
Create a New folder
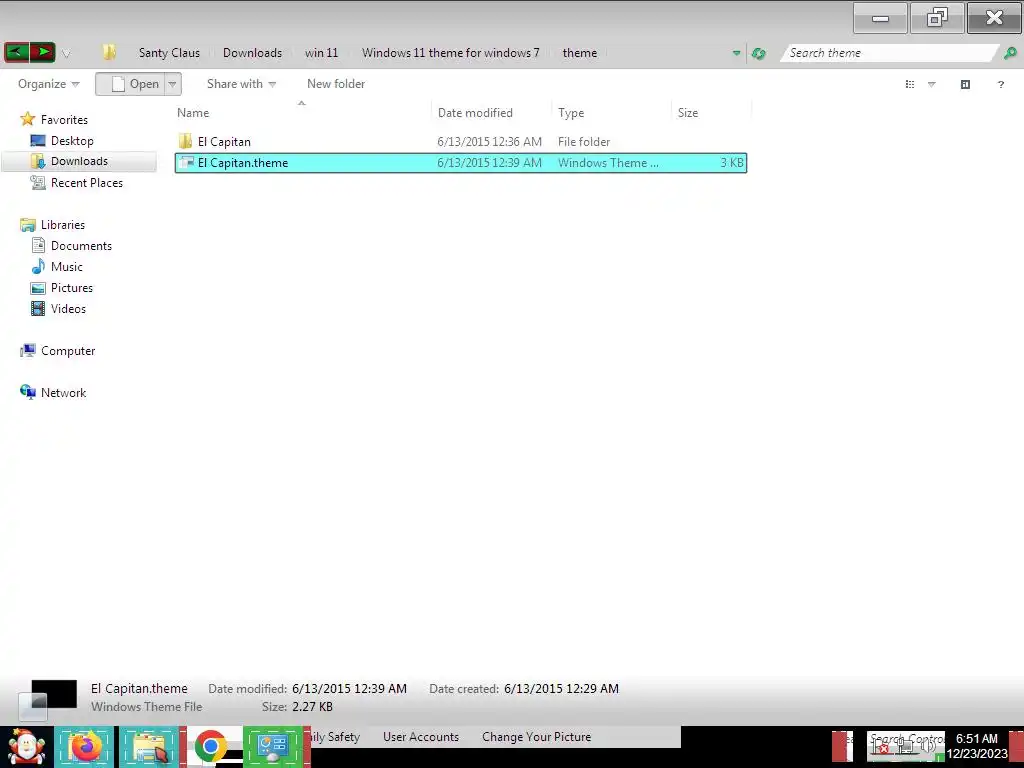click(x=336, y=84)
